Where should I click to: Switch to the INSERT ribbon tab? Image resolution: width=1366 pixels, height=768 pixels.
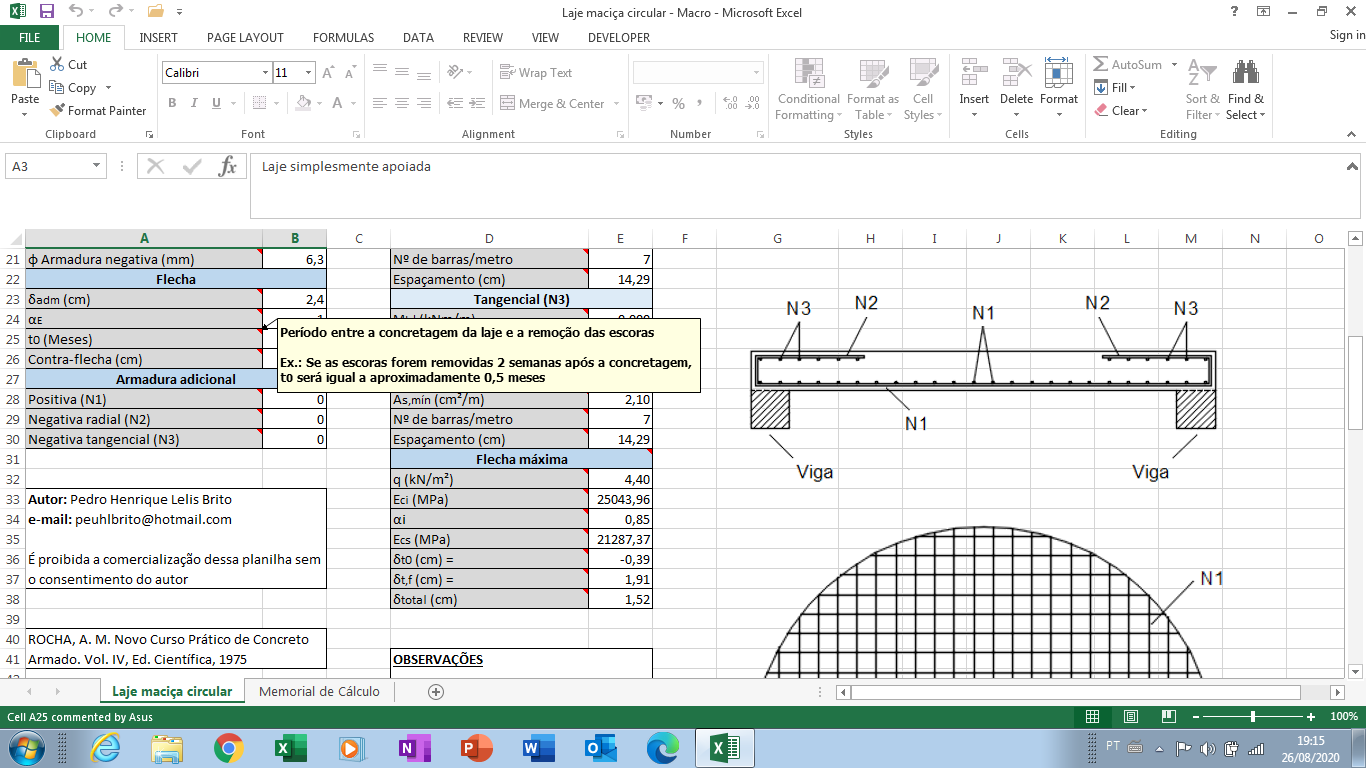[x=159, y=37]
